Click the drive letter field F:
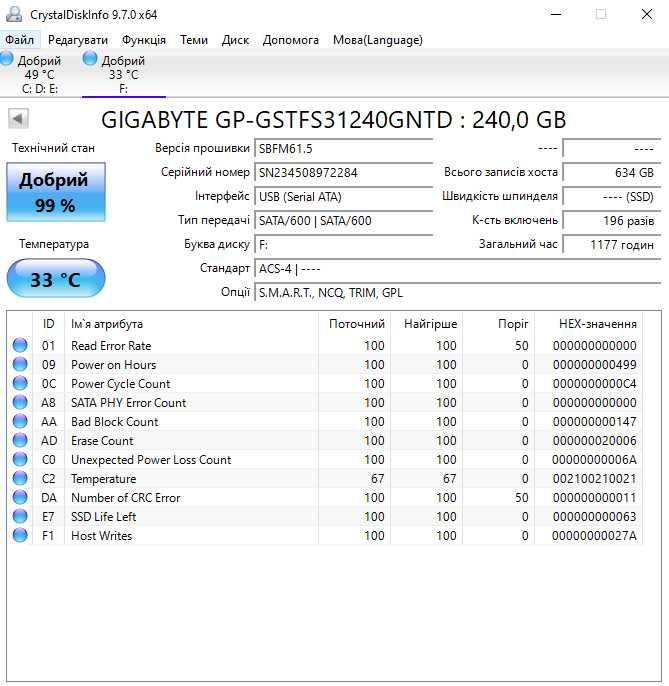Image resolution: width=669 pixels, height=686 pixels. tap(343, 245)
